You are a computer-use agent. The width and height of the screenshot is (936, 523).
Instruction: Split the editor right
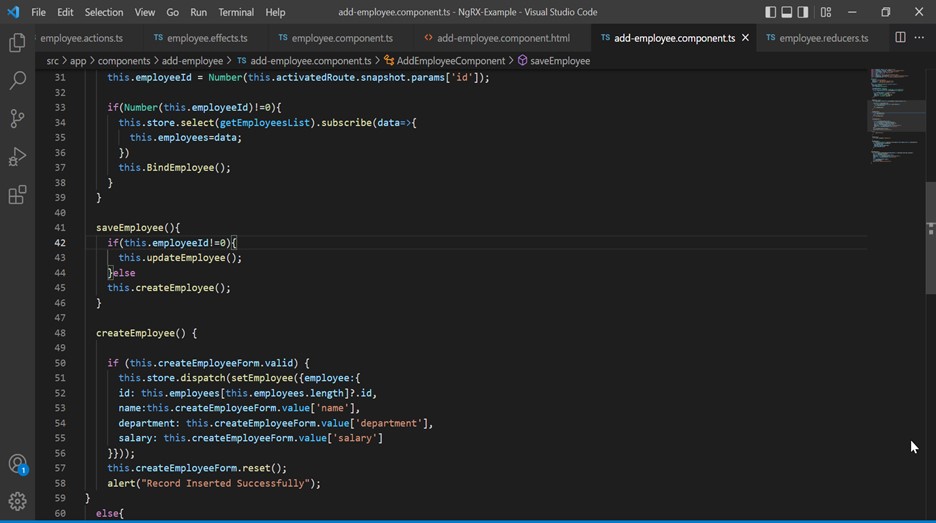(900, 38)
